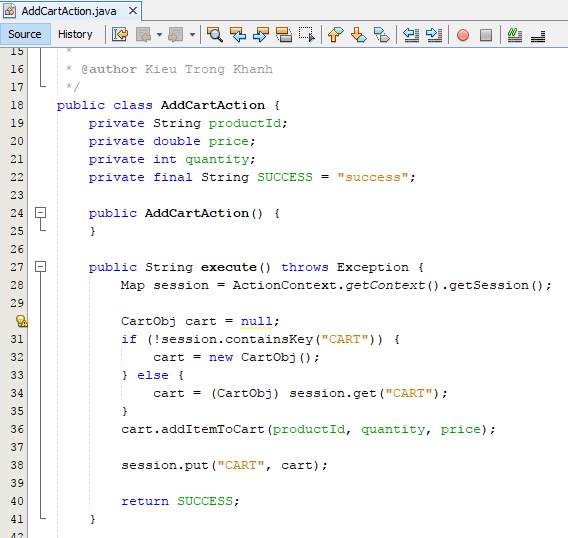Toggle Rectangular Selection icon
The height and width of the screenshot is (538, 568).
(306, 35)
